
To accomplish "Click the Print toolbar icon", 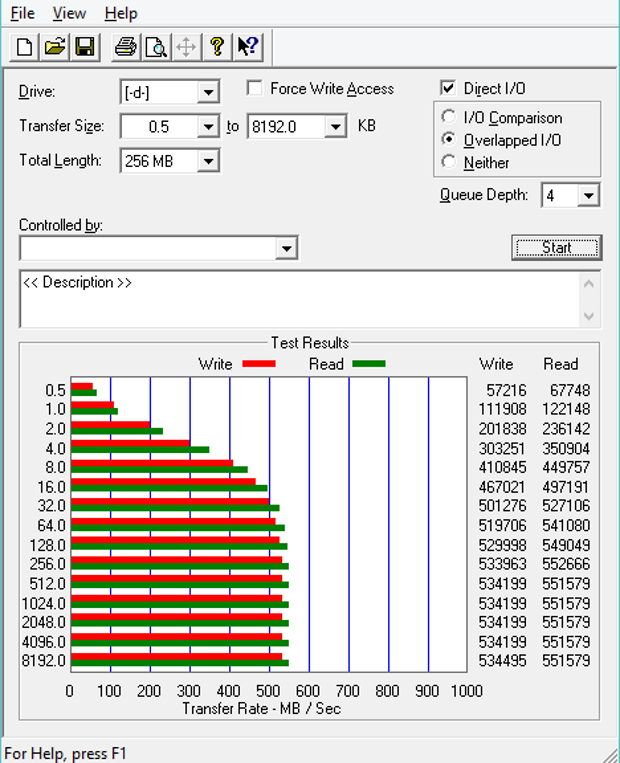I will click(125, 46).
